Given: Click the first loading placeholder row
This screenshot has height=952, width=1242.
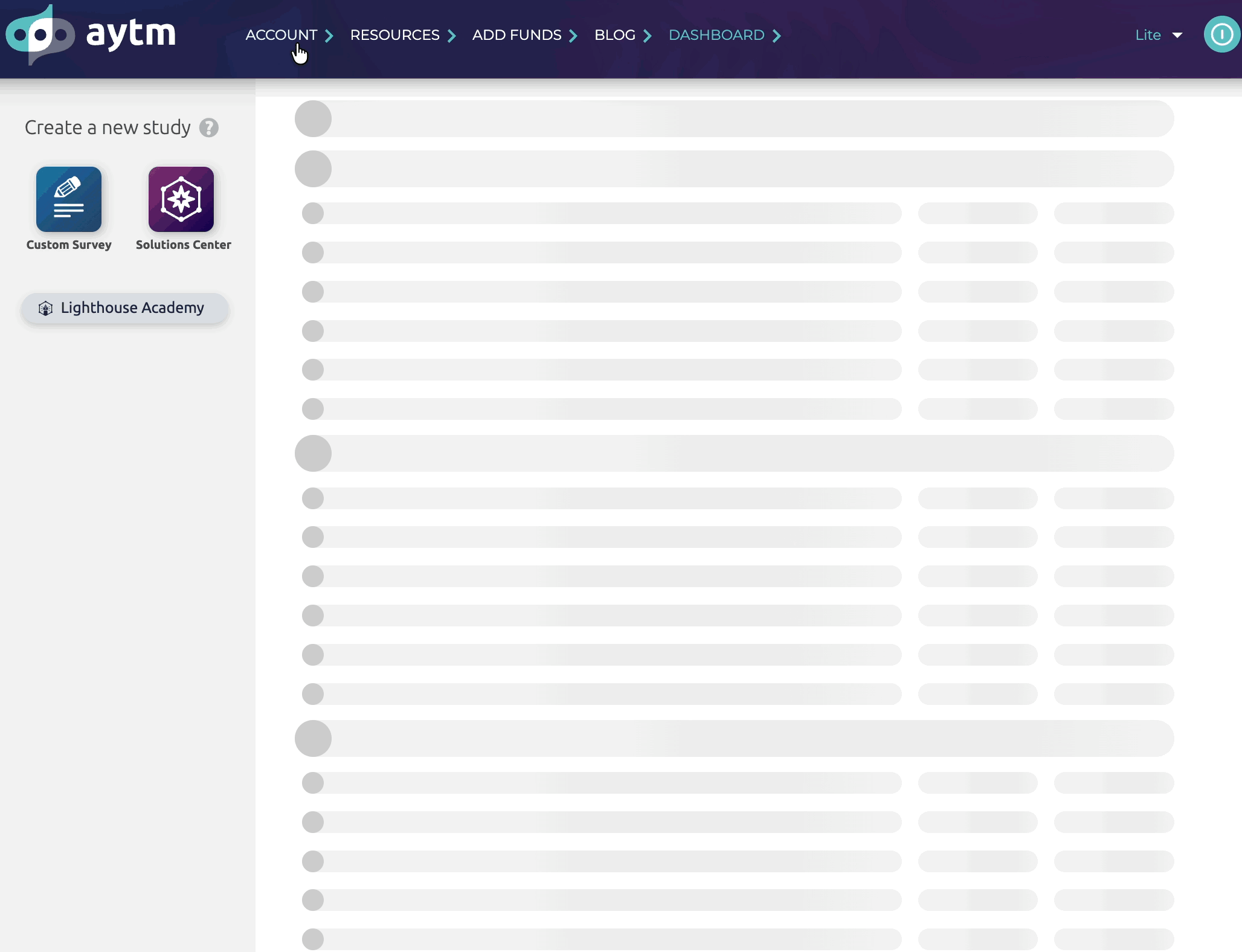Looking at the screenshot, I should coord(735,118).
